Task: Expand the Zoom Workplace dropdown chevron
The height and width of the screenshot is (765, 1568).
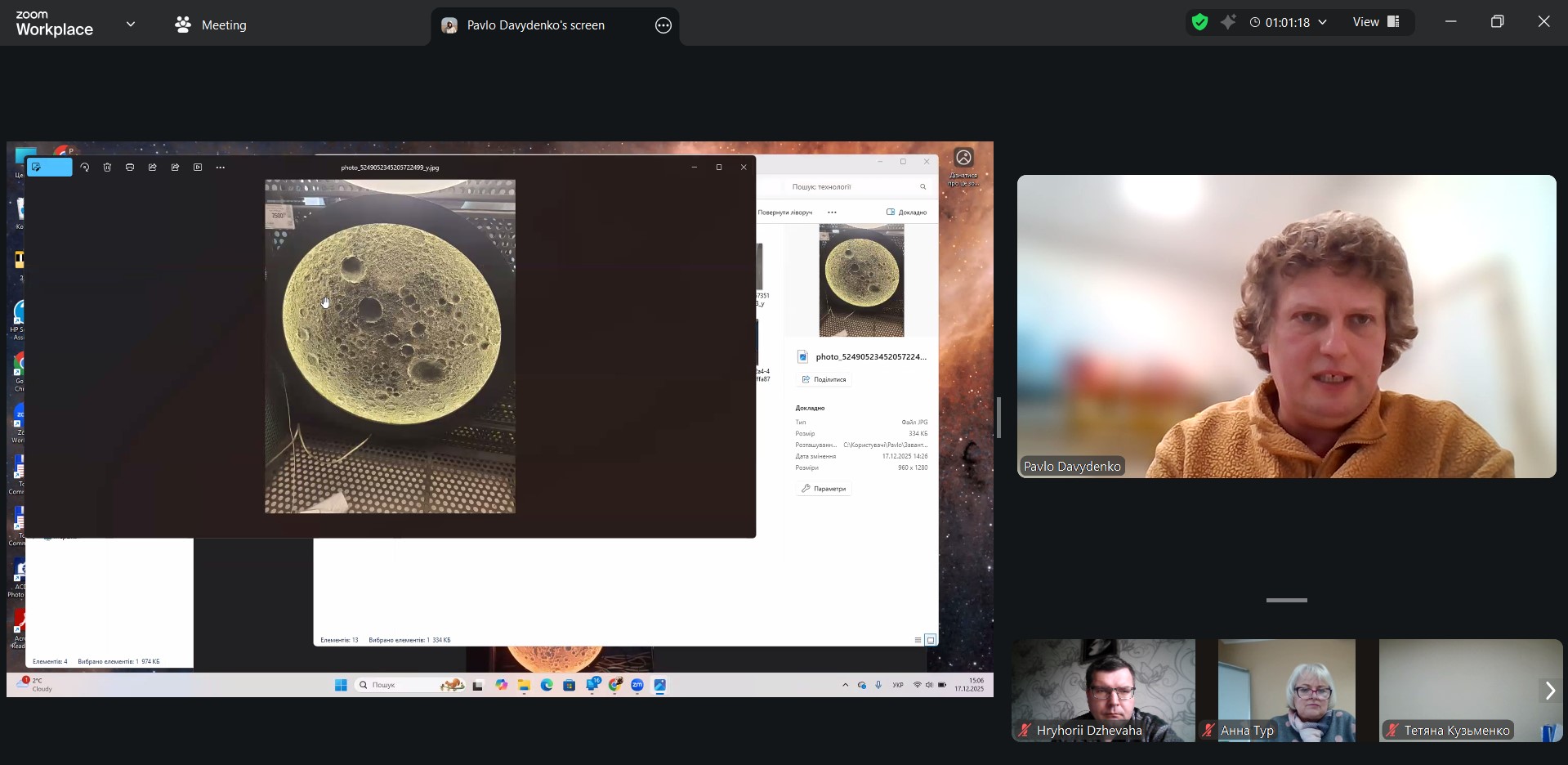Action: [131, 25]
